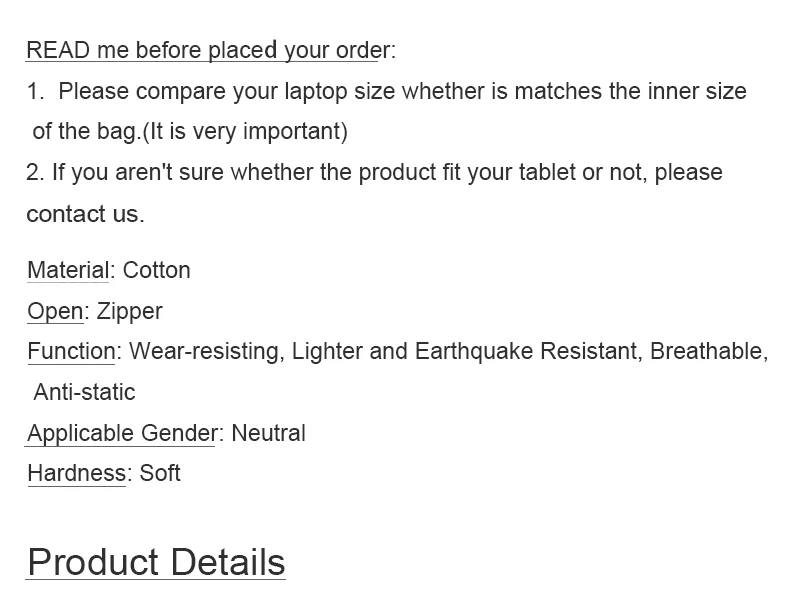800x600 pixels.
Task: Click the "inner size" text
Action: click(x=697, y=91)
